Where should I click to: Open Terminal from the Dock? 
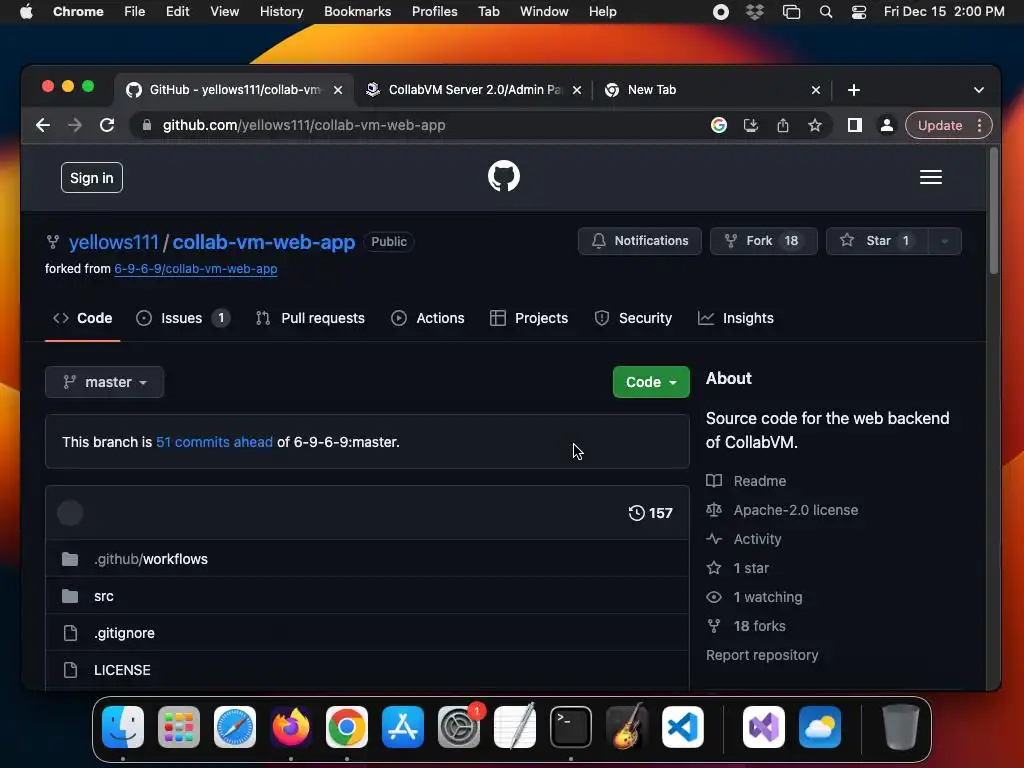[x=571, y=727]
